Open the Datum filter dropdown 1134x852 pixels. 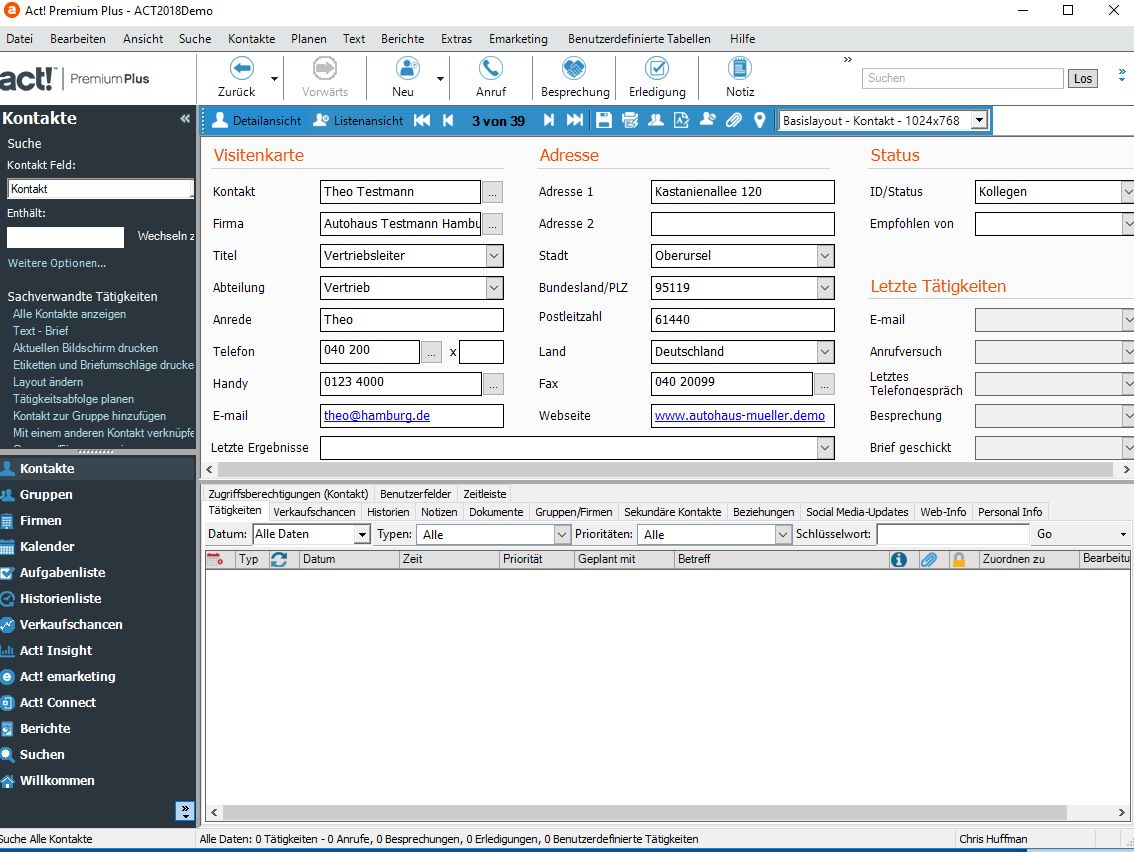click(x=362, y=534)
